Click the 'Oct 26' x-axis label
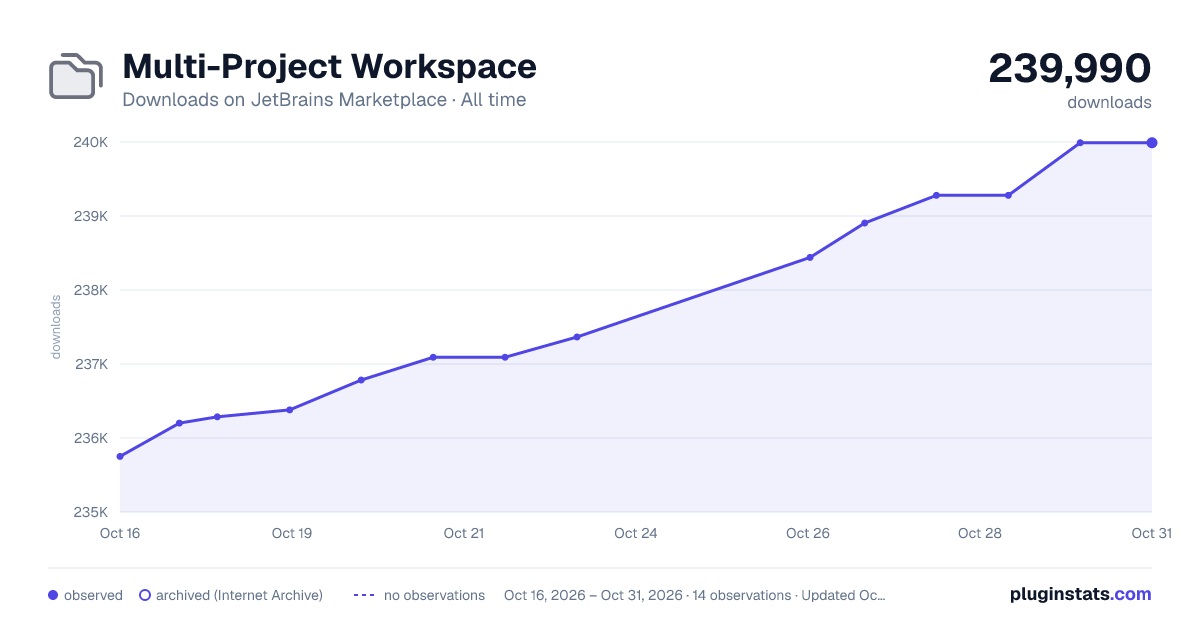Viewport: 1200px width, 630px height. click(x=808, y=533)
